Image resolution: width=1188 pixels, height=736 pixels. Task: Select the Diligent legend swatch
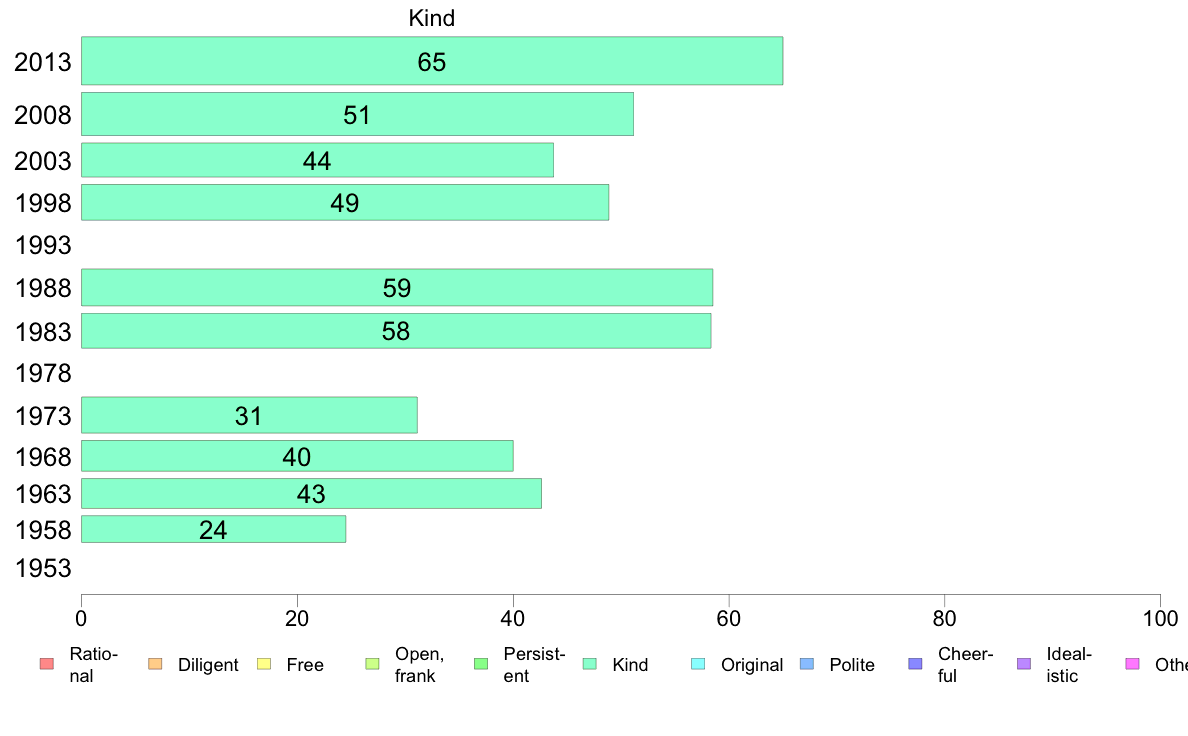point(155,664)
